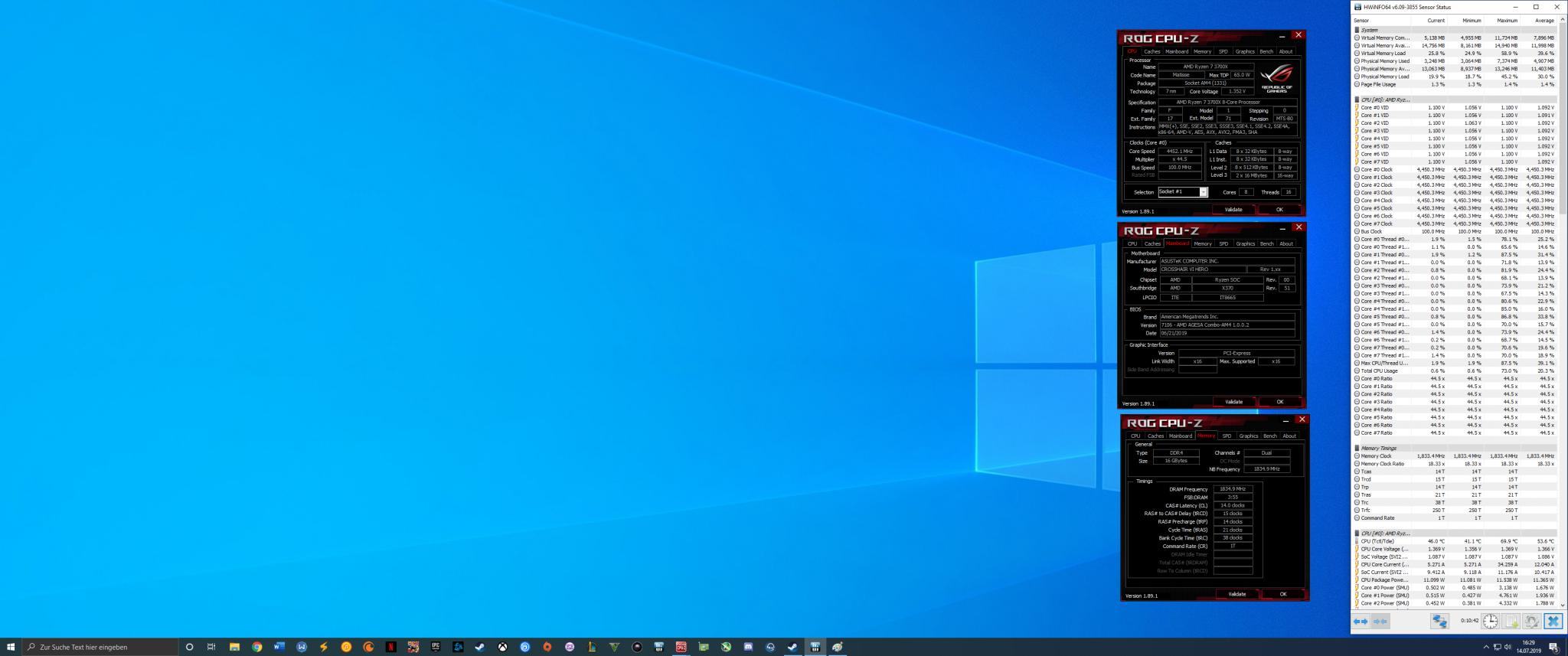Click sensor icon beside Bus Clock row

pyautogui.click(x=1357, y=231)
